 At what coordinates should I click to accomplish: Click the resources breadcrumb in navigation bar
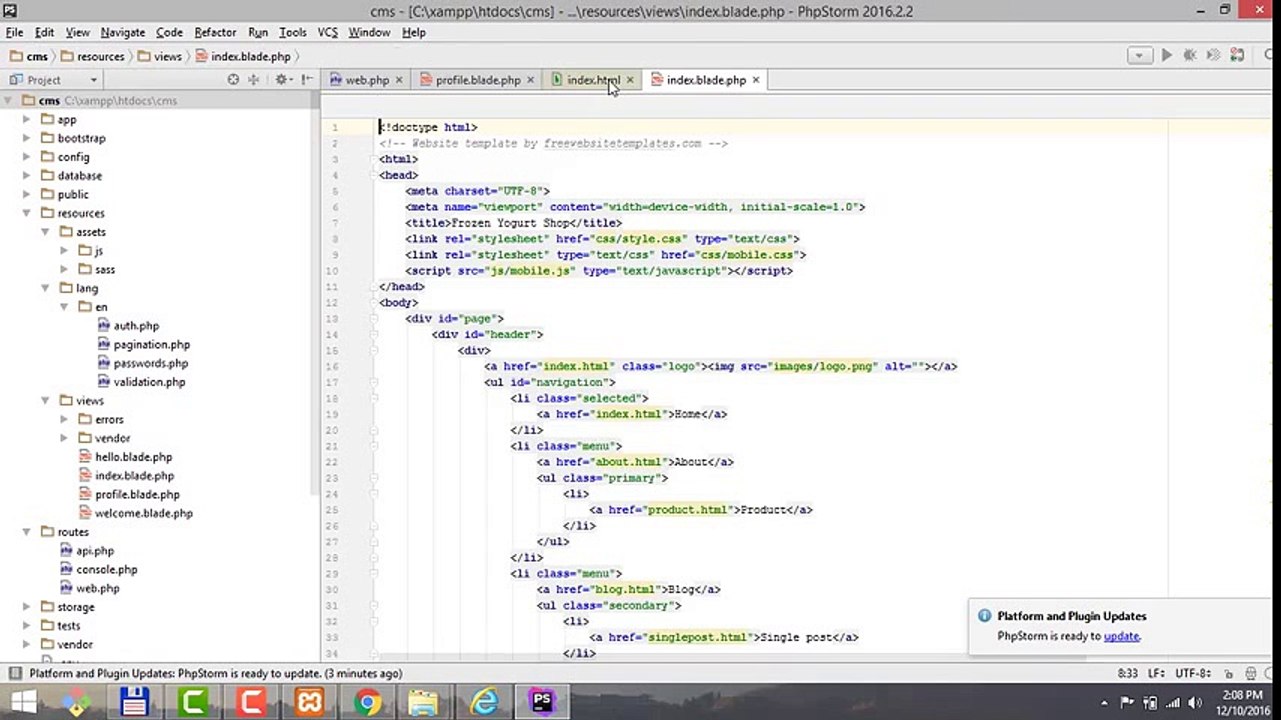click(93, 56)
